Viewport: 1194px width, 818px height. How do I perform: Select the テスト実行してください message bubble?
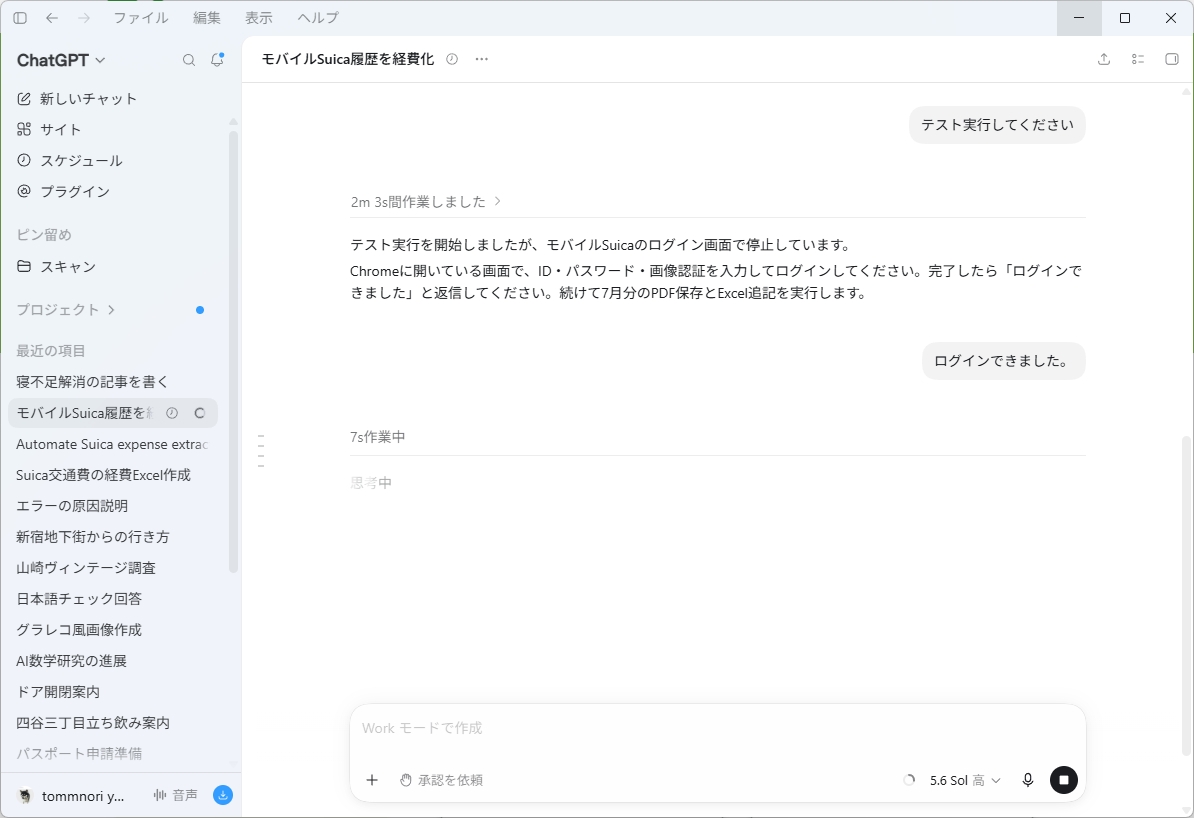point(997,125)
